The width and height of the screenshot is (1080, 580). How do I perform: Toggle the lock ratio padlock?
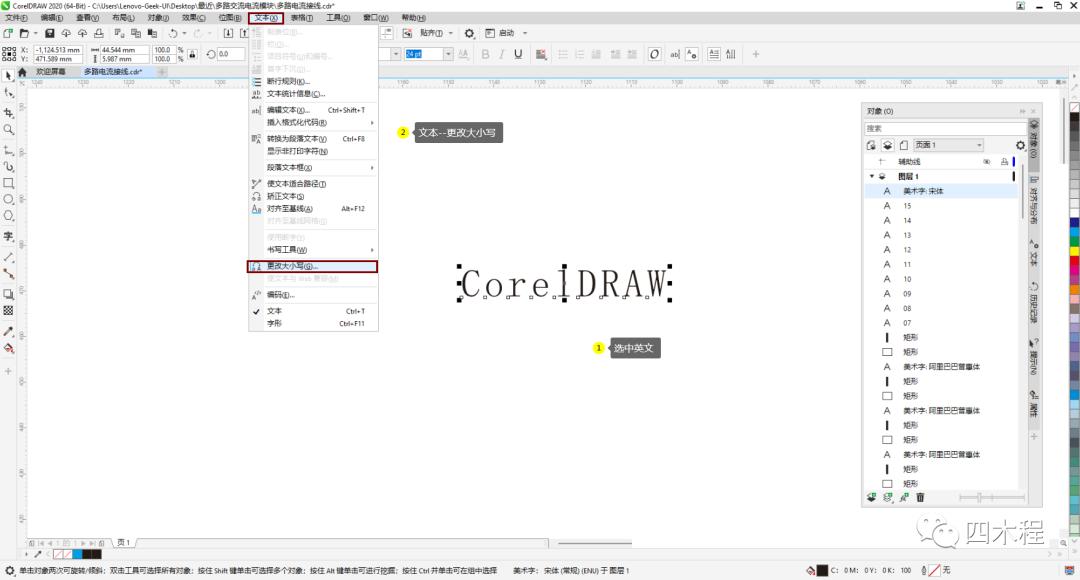point(192,54)
